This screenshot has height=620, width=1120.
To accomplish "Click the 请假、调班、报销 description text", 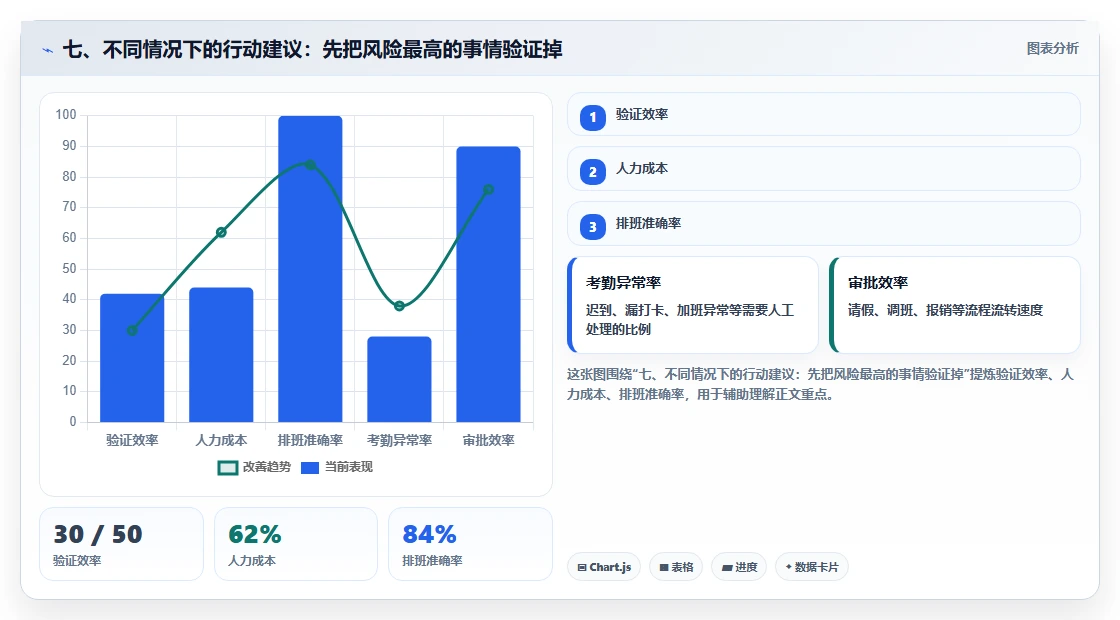I will pos(945,310).
